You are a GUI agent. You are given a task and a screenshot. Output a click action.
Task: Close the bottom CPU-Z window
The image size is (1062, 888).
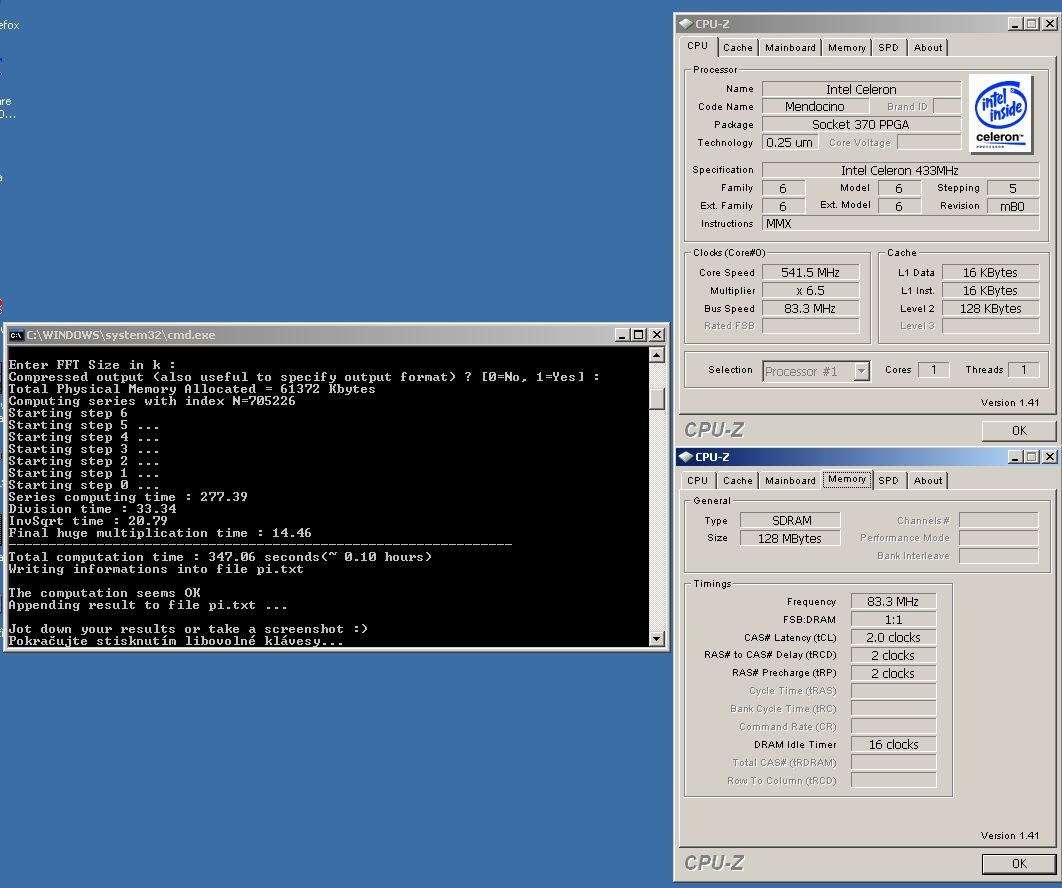click(x=1049, y=457)
